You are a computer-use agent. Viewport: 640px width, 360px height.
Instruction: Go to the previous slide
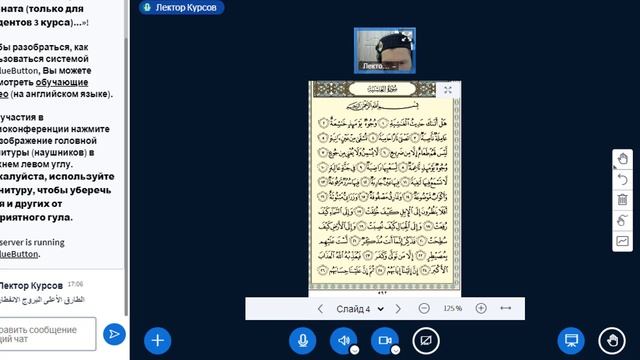click(320, 309)
